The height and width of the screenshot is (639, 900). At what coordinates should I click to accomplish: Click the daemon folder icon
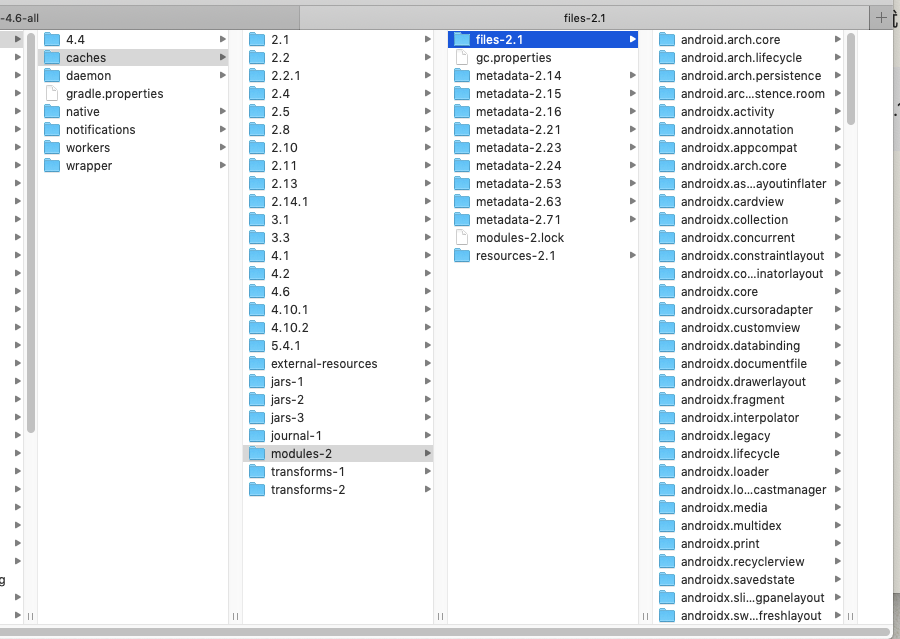point(52,75)
